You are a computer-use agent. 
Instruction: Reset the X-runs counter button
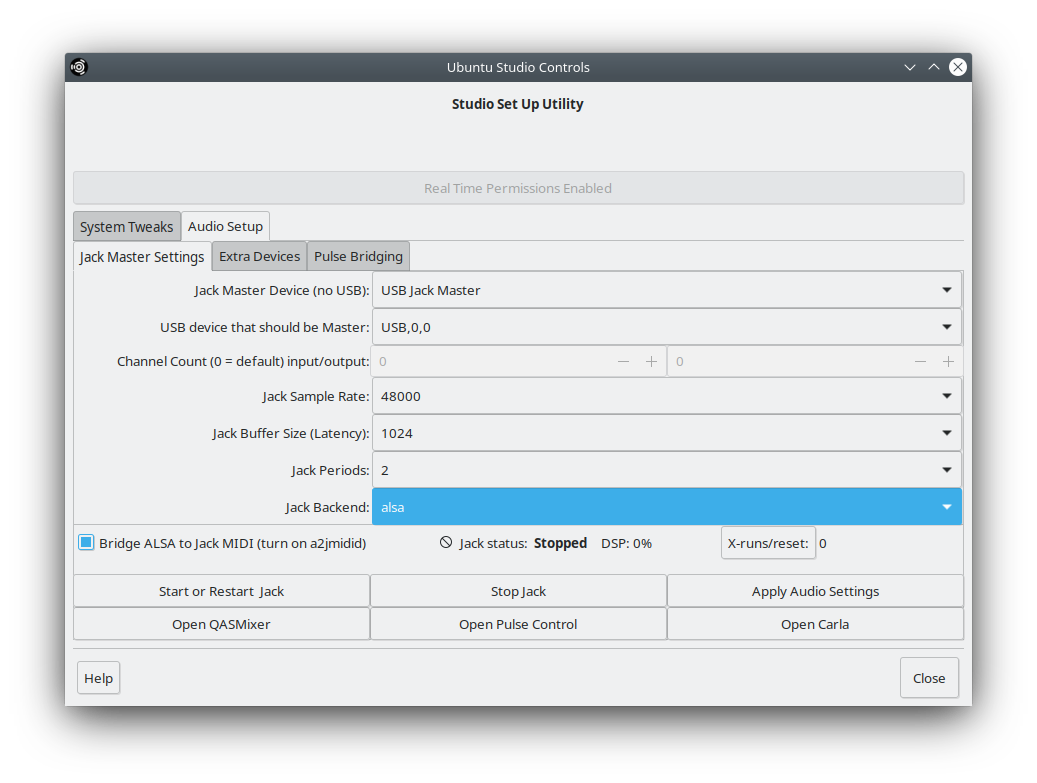click(767, 543)
